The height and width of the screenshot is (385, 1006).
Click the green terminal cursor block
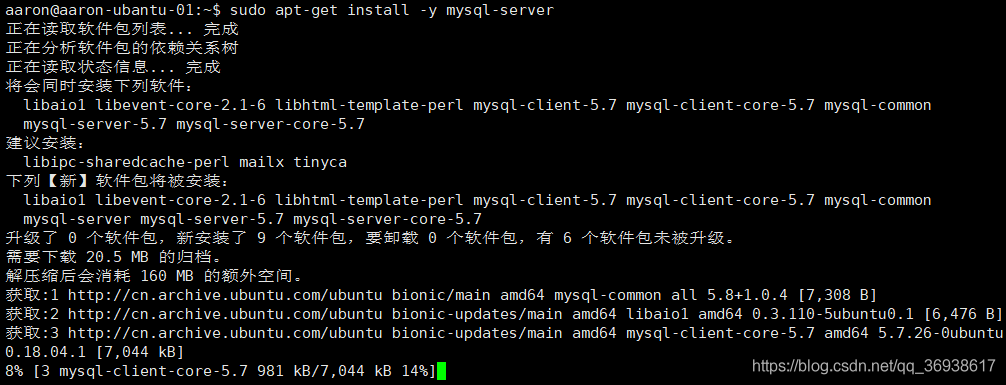point(441,371)
